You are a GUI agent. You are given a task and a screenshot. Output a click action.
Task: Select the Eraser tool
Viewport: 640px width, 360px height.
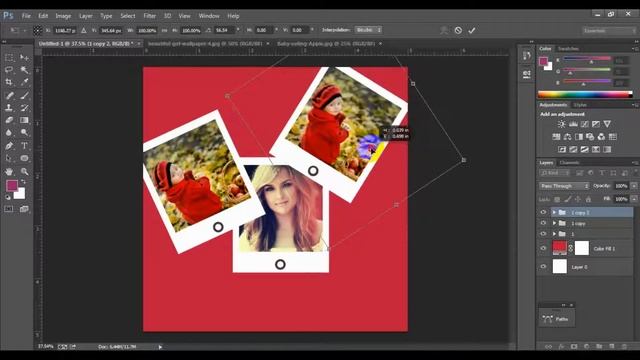point(9,120)
